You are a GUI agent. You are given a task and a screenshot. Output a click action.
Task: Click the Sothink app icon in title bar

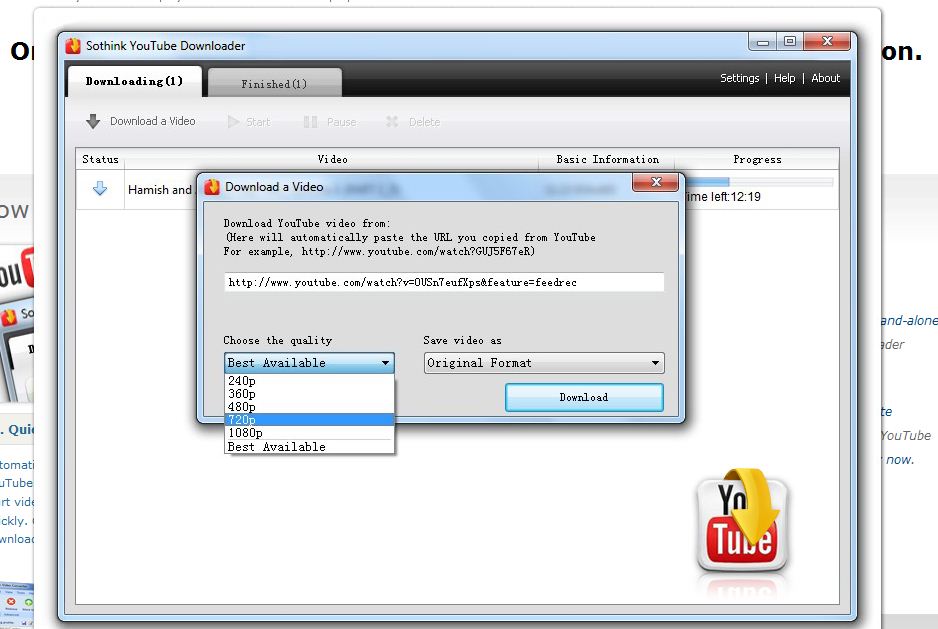[73, 46]
